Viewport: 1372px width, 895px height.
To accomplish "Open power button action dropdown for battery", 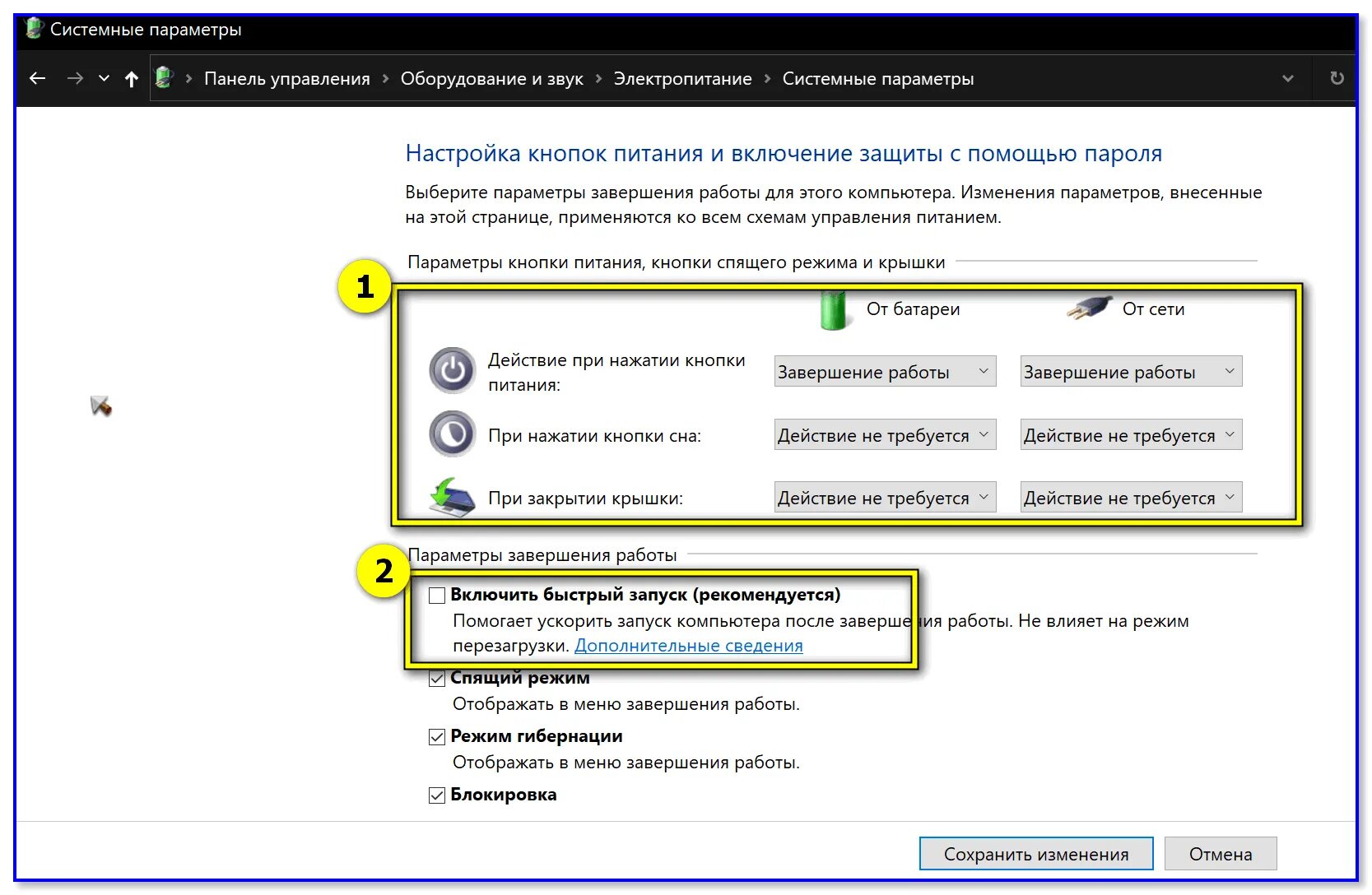I will pos(885,372).
